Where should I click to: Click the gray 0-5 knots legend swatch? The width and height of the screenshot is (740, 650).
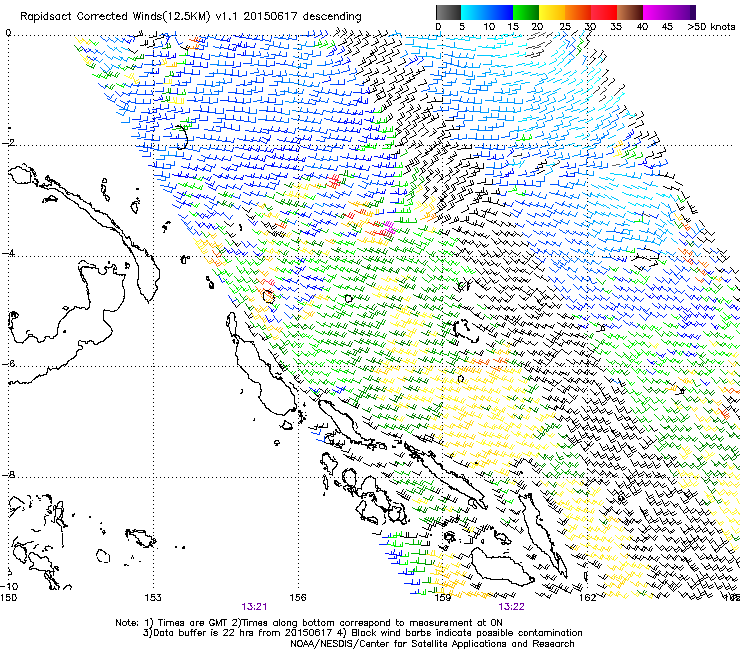pos(448,12)
